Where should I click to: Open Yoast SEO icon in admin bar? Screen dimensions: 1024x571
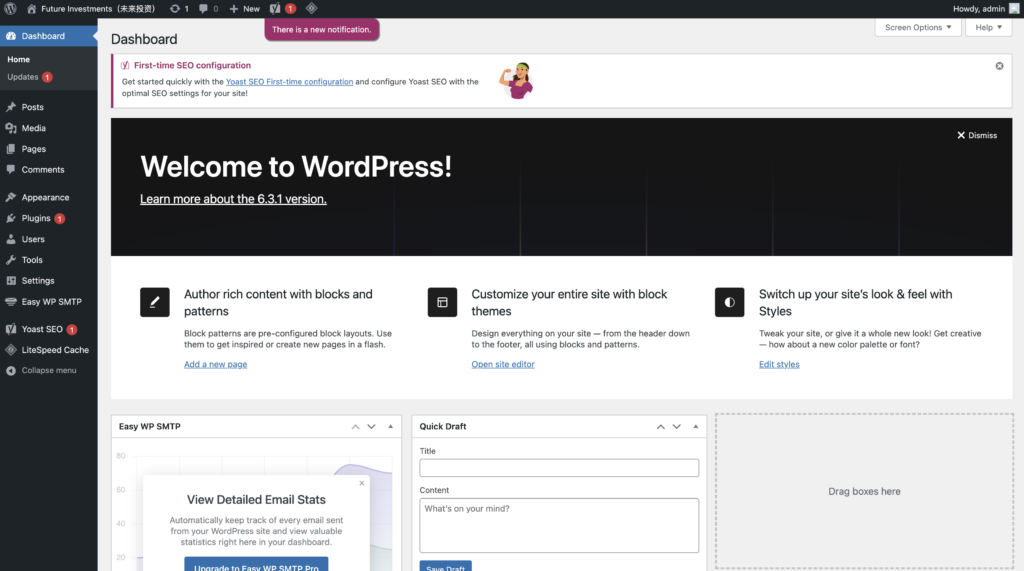[x=282, y=8]
